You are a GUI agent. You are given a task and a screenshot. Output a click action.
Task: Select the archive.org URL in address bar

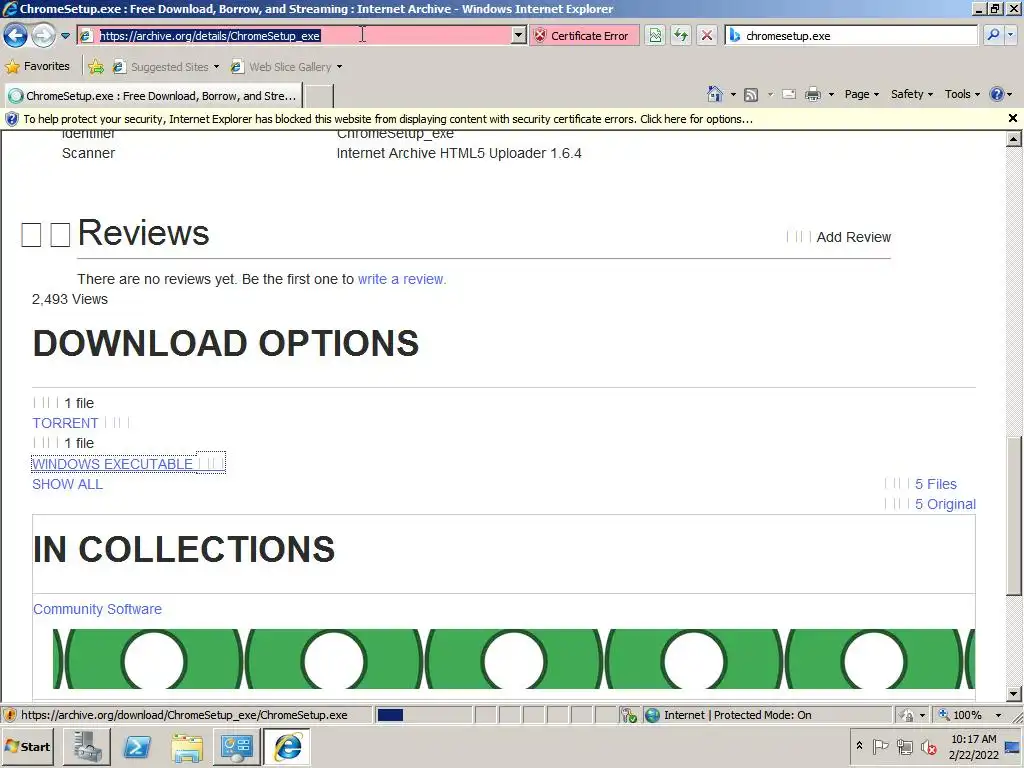tap(210, 36)
